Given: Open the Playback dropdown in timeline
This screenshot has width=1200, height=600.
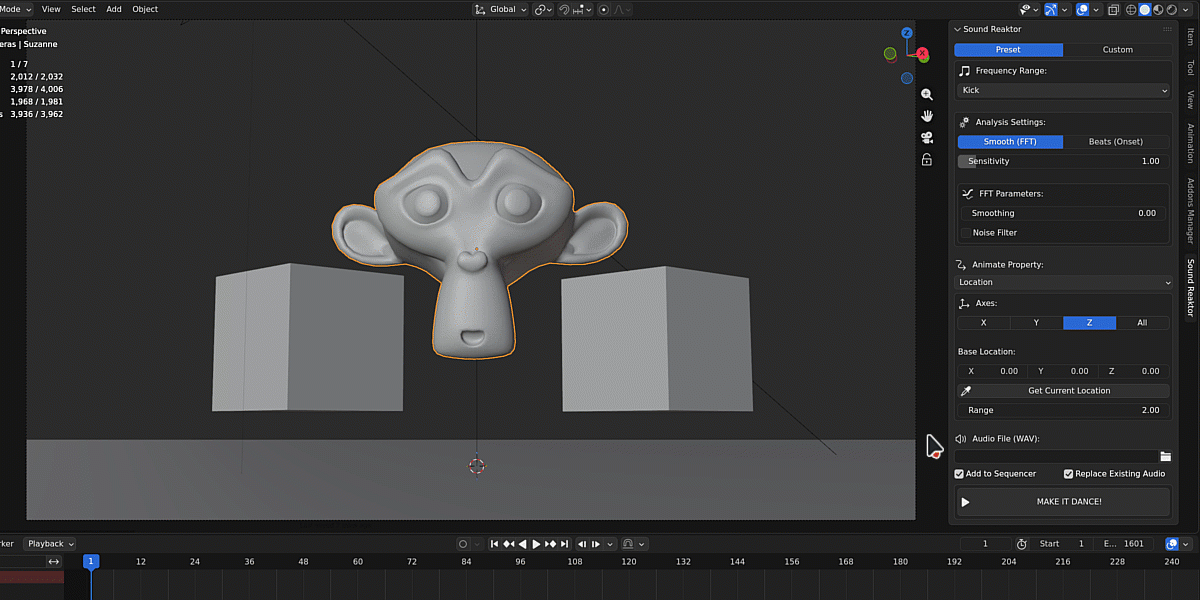Looking at the screenshot, I should click(x=50, y=544).
